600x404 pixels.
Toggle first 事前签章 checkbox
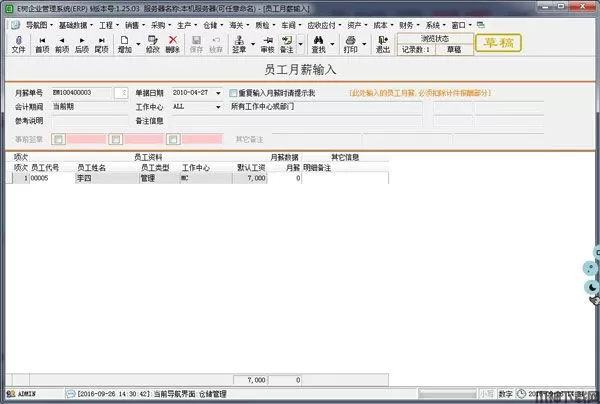point(57,139)
